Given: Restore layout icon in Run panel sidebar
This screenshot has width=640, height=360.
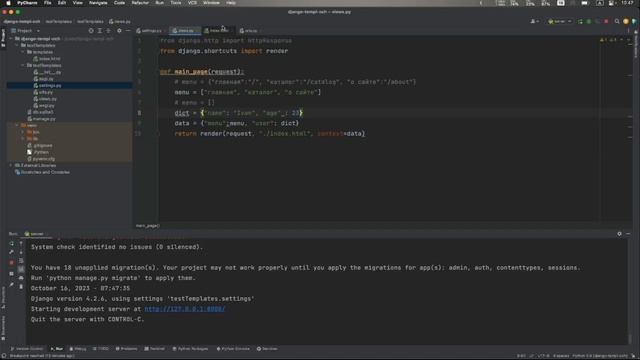Looking at the screenshot, I should [x=11, y=273].
